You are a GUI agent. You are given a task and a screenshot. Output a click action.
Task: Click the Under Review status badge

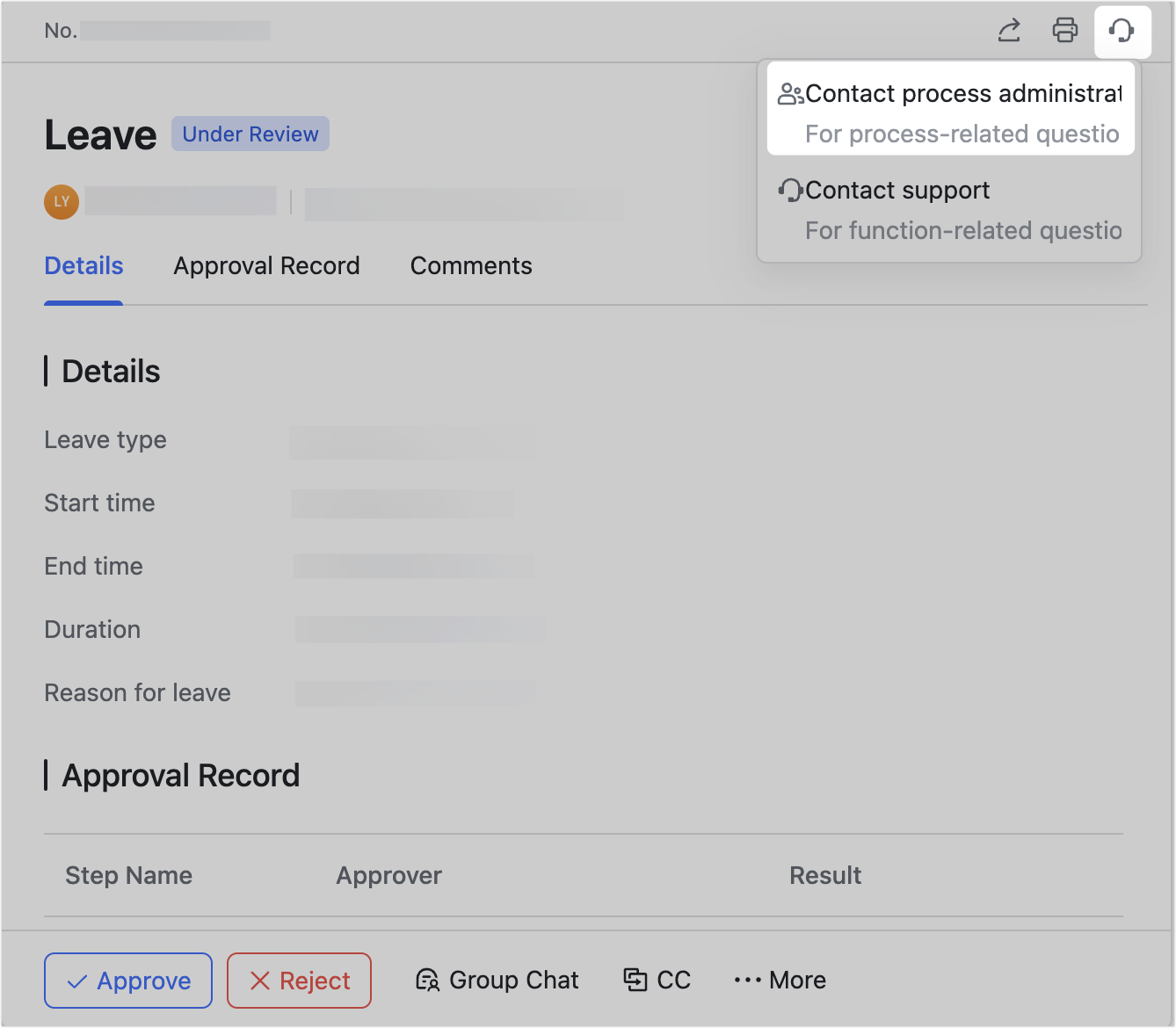pyautogui.click(x=250, y=134)
